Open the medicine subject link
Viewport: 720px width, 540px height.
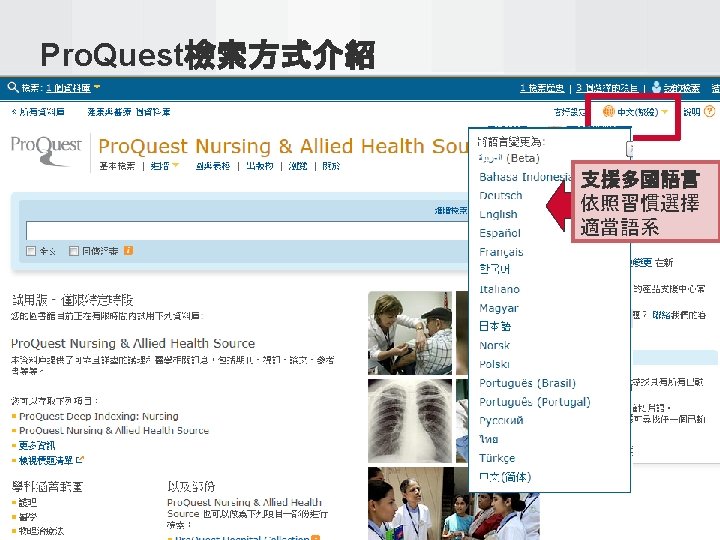pyautogui.click(x=28, y=517)
